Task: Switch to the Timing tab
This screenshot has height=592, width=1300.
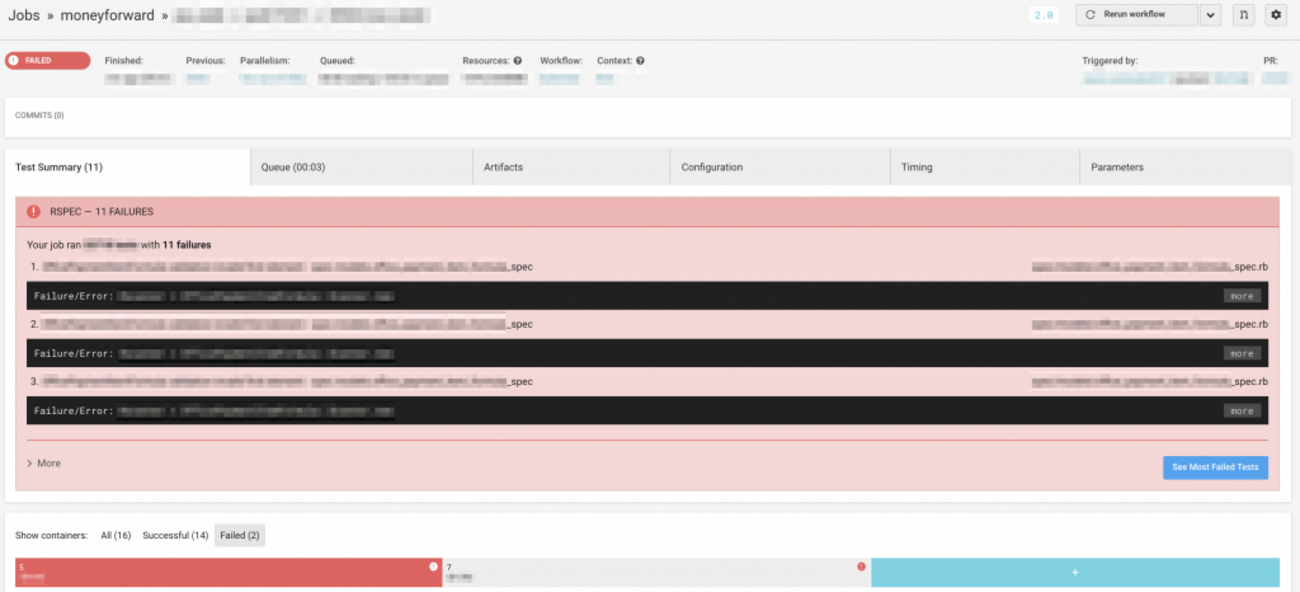Action: 985,167
